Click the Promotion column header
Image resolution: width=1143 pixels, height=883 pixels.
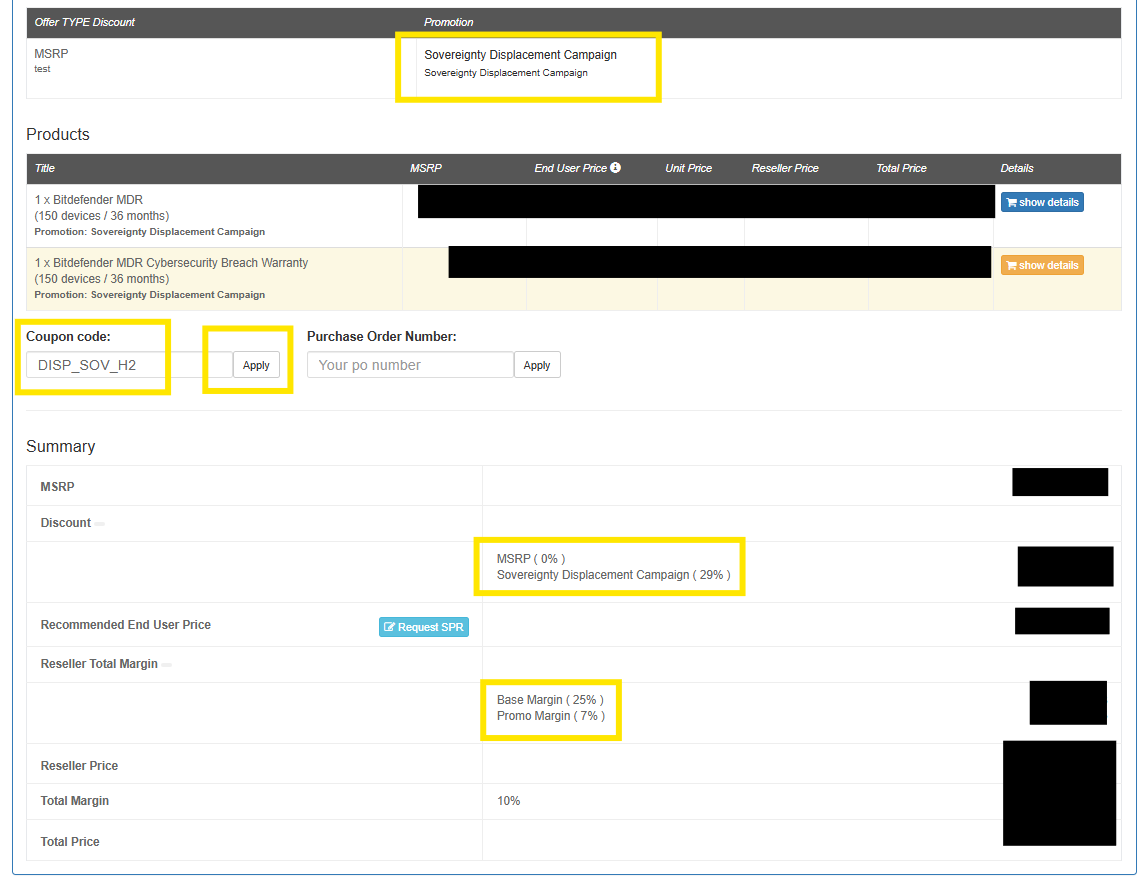pos(448,23)
